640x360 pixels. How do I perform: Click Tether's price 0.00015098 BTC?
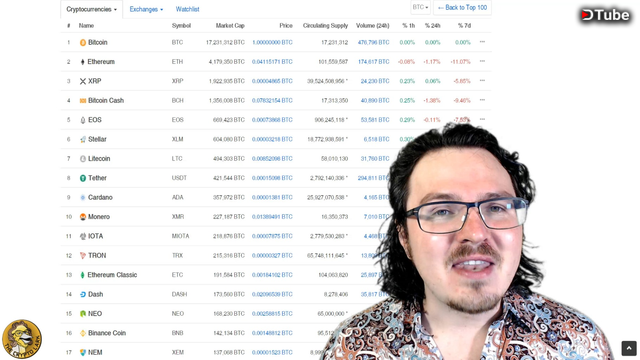272,178
